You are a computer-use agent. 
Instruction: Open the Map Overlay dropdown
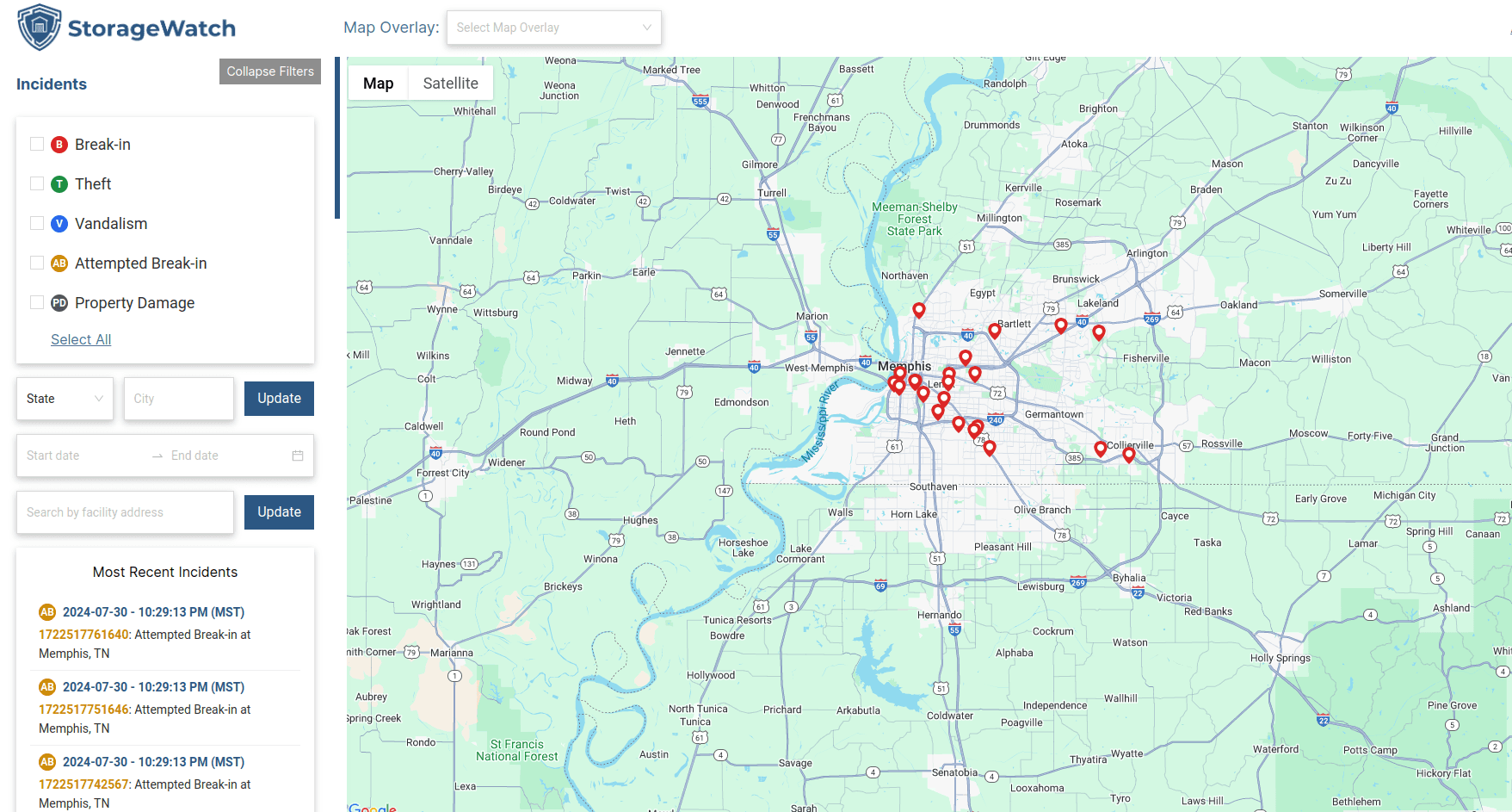point(553,28)
